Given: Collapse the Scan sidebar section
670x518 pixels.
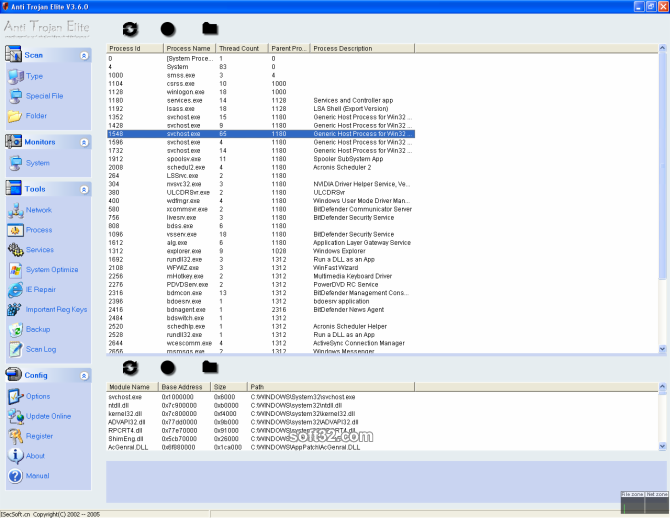Looking at the screenshot, I should 84,56.
